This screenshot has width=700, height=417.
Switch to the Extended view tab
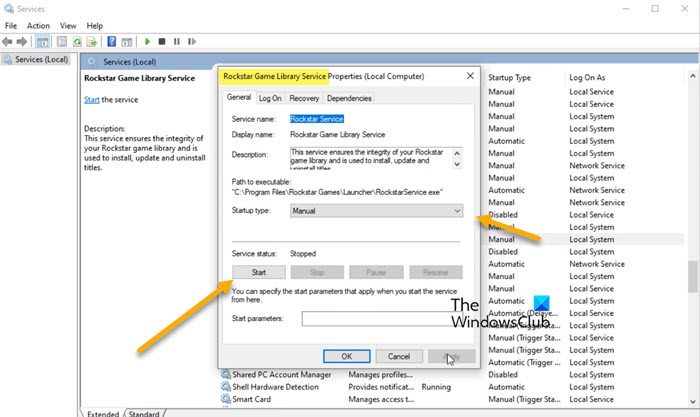(103, 413)
